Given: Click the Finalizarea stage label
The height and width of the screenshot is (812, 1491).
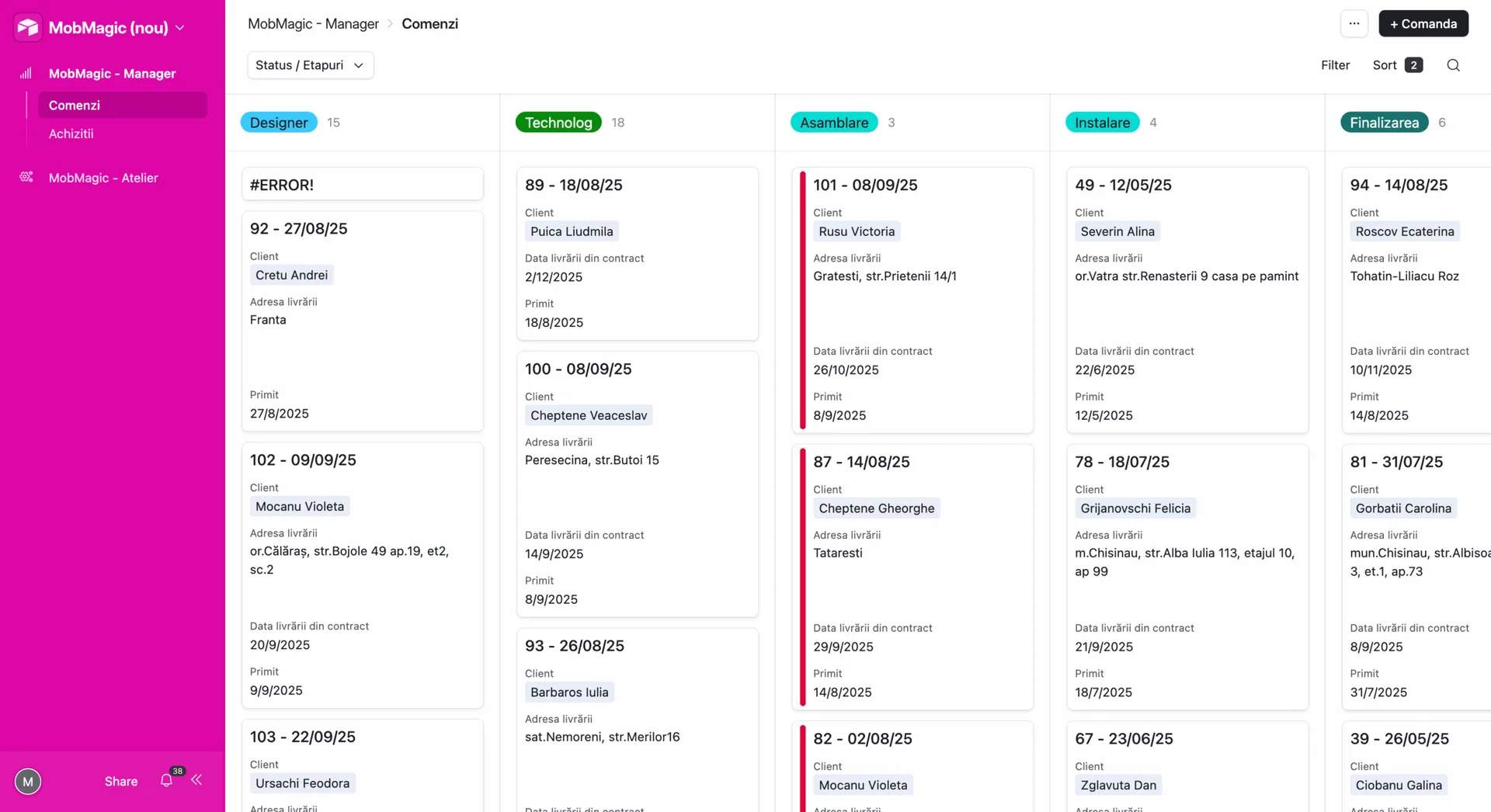Looking at the screenshot, I should click(x=1384, y=123).
